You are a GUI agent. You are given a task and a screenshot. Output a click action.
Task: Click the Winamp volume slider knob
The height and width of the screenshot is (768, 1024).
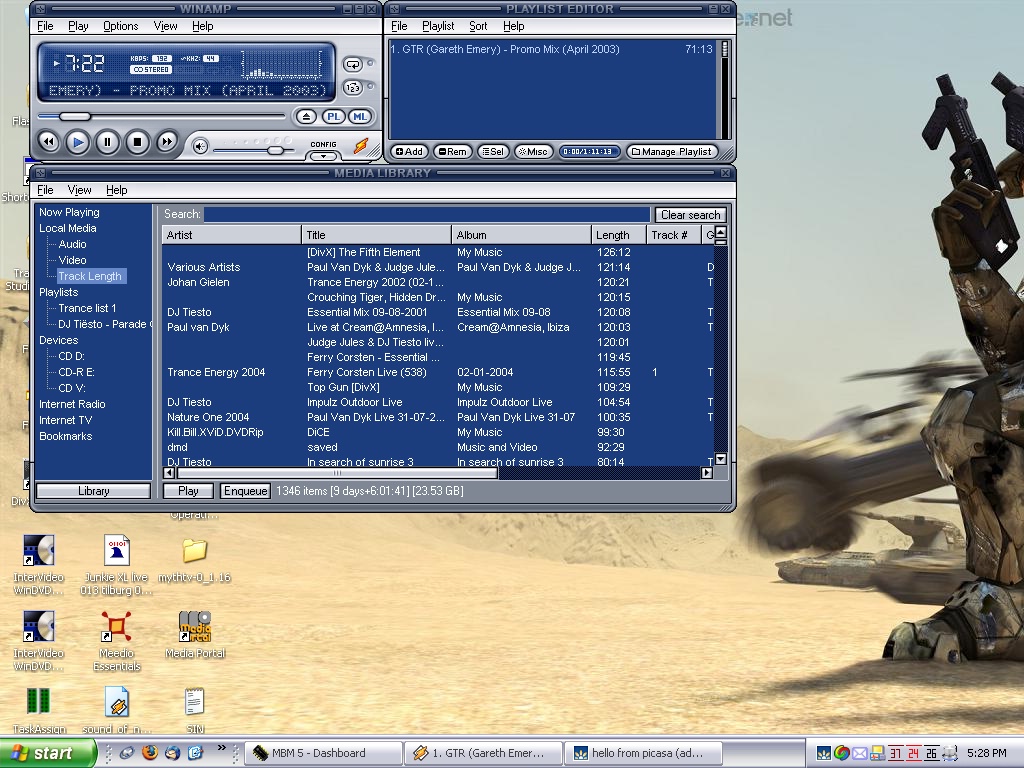pyautogui.click(x=276, y=150)
